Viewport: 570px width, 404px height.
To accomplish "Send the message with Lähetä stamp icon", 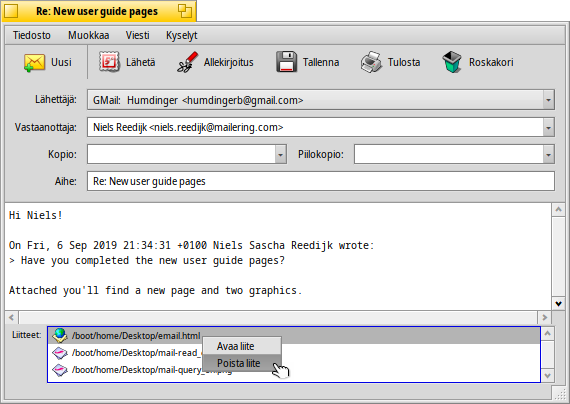I will [109, 62].
